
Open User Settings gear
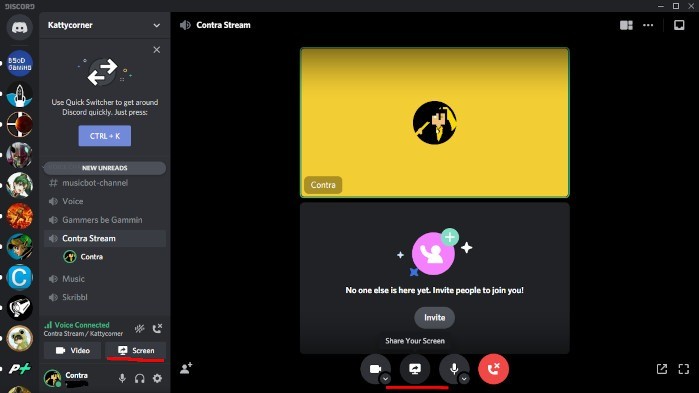click(157, 378)
